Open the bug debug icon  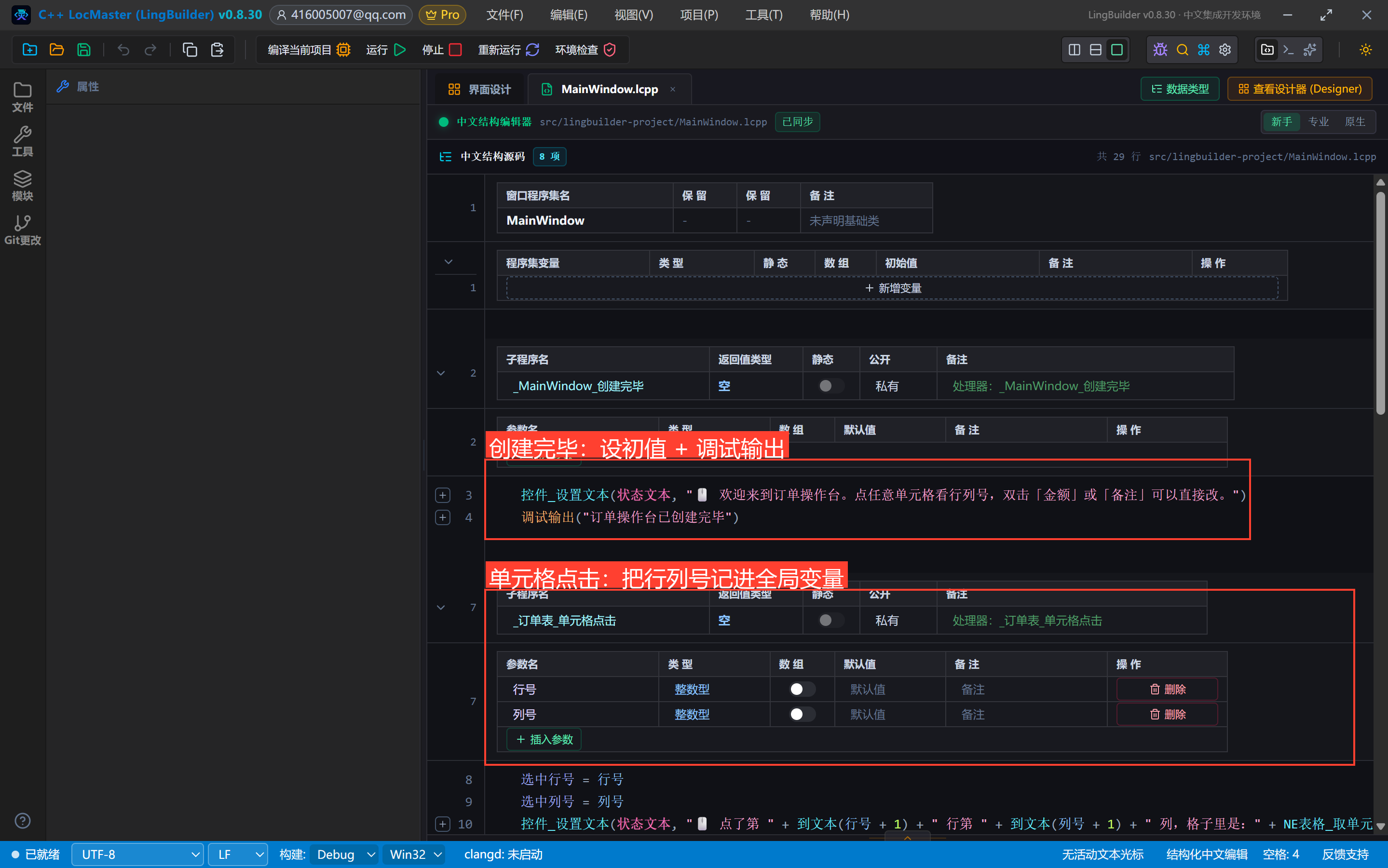pos(1160,50)
